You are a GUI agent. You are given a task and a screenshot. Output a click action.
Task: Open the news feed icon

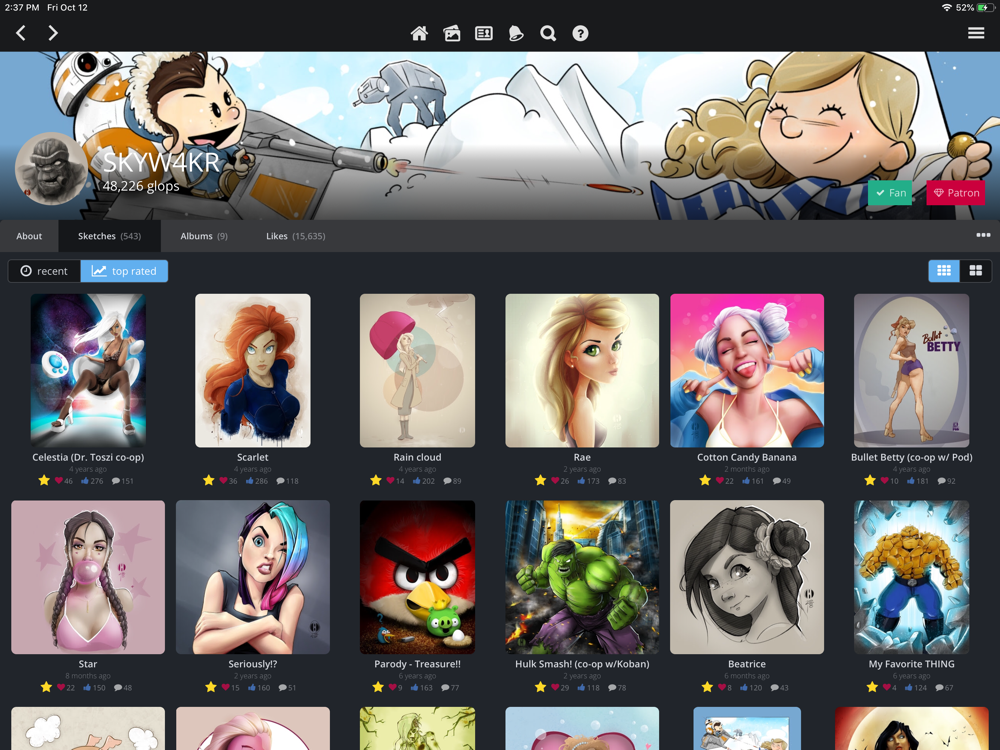pyautogui.click(x=484, y=33)
